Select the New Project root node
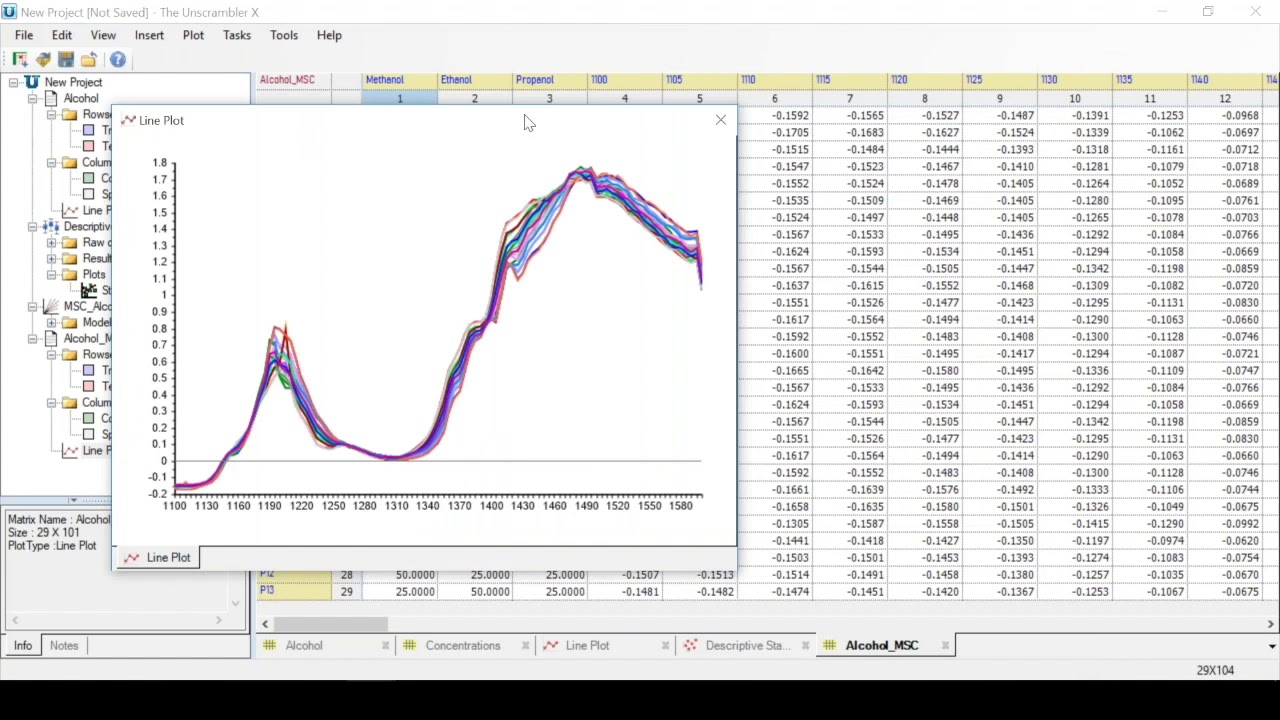This screenshot has width=1280, height=720. [73, 82]
